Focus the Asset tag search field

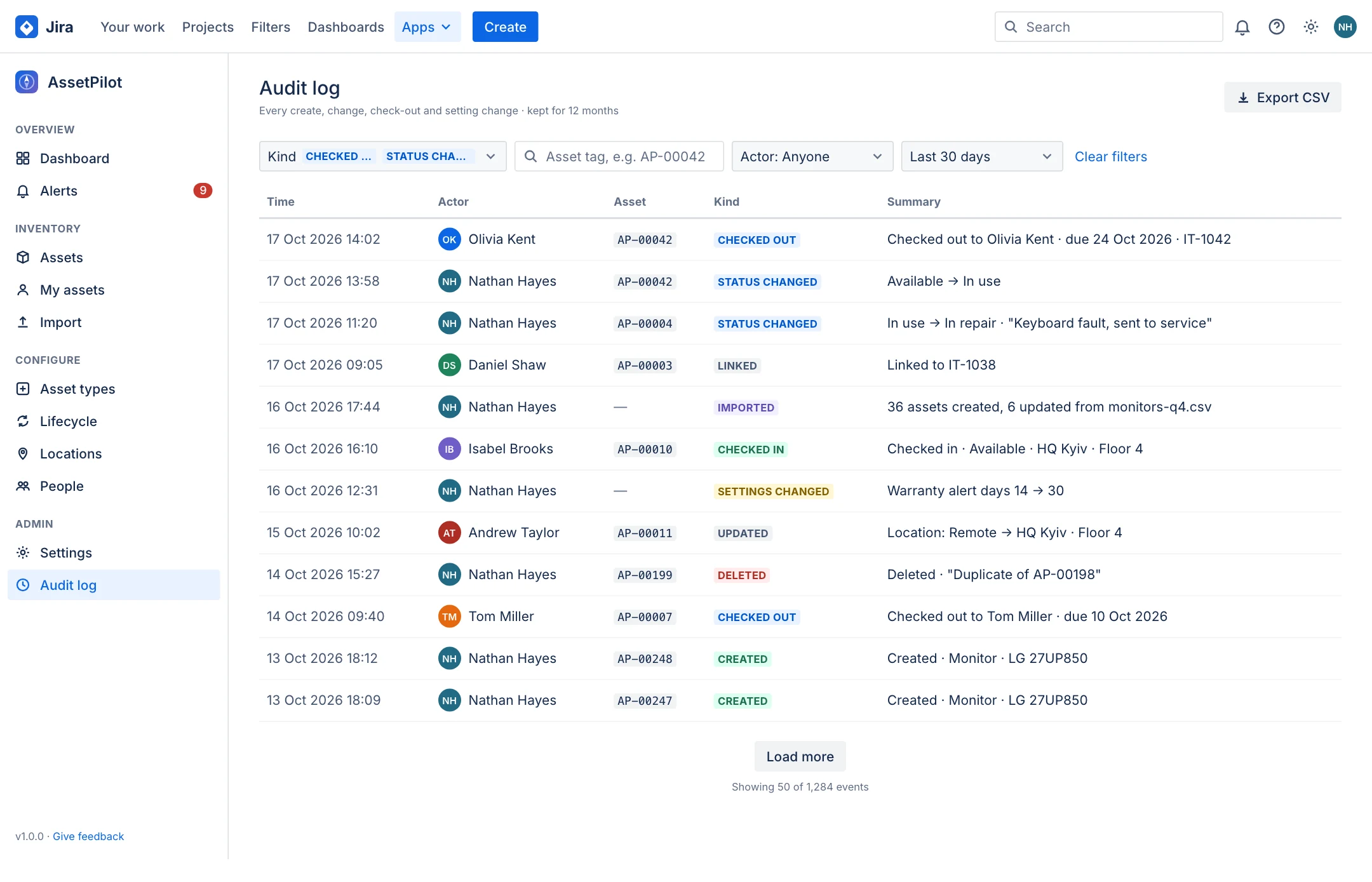tap(619, 156)
